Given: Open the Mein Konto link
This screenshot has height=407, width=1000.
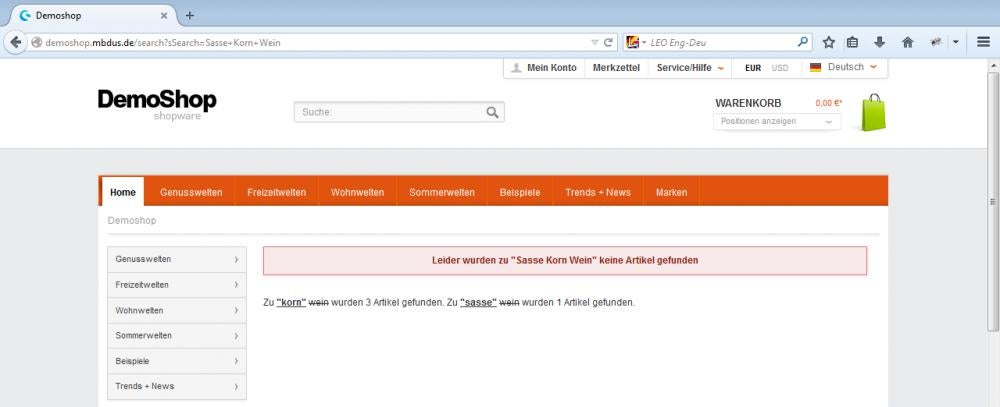Looking at the screenshot, I should click(543, 68).
